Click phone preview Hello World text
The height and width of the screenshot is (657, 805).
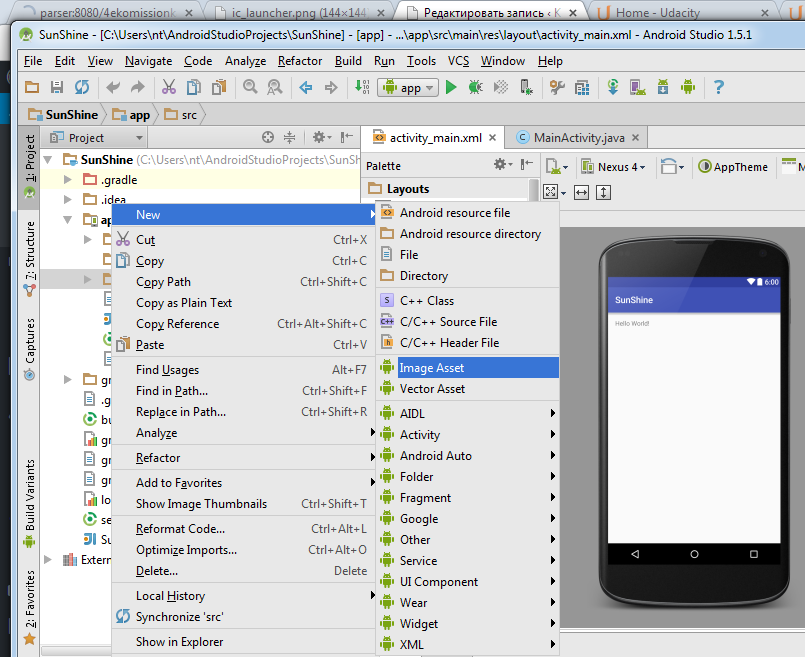click(632, 323)
